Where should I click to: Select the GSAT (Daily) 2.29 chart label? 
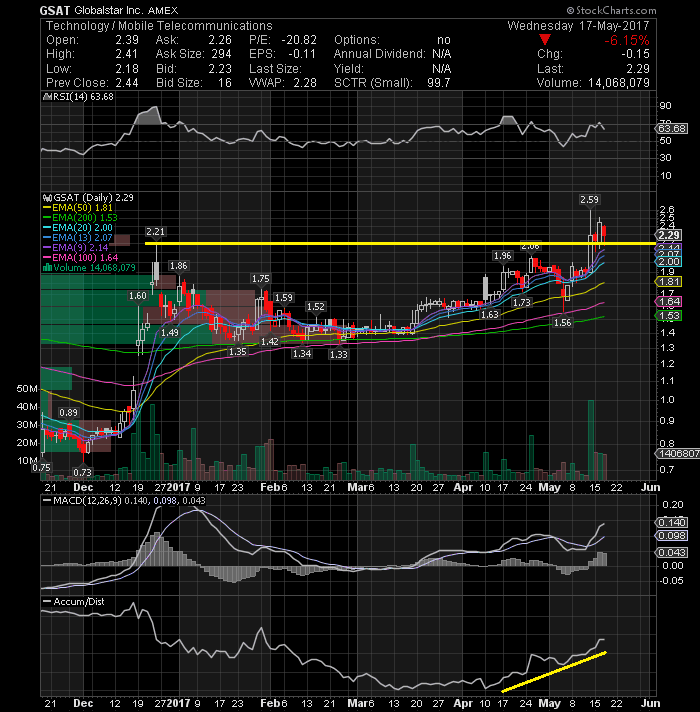click(x=94, y=198)
